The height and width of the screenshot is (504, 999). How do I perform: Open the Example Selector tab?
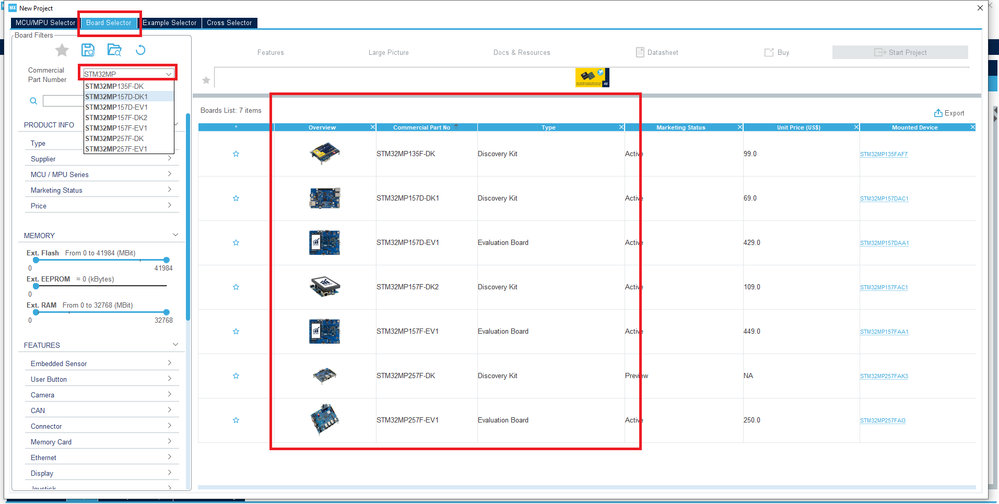pyautogui.click(x=169, y=23)
